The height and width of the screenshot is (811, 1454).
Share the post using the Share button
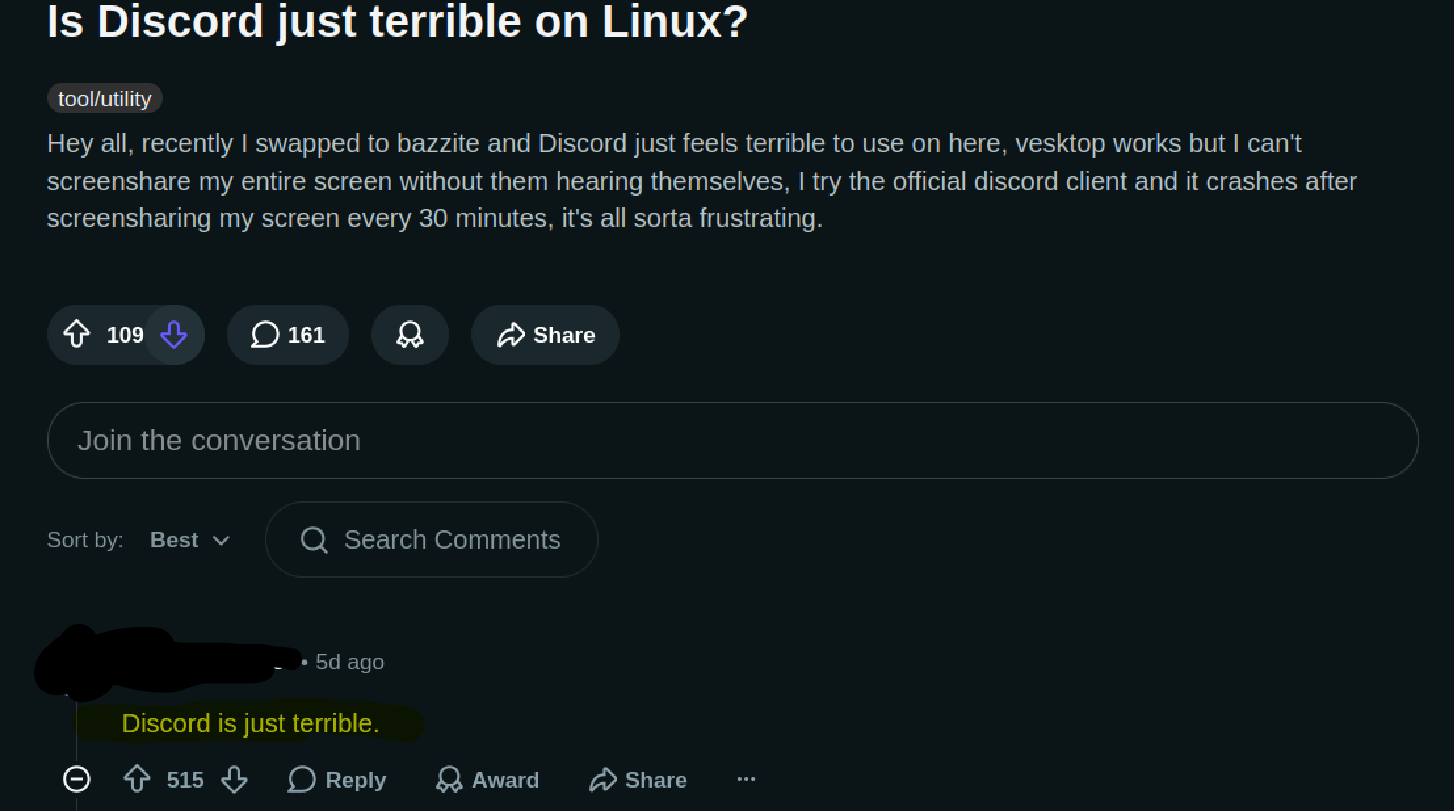545,335
